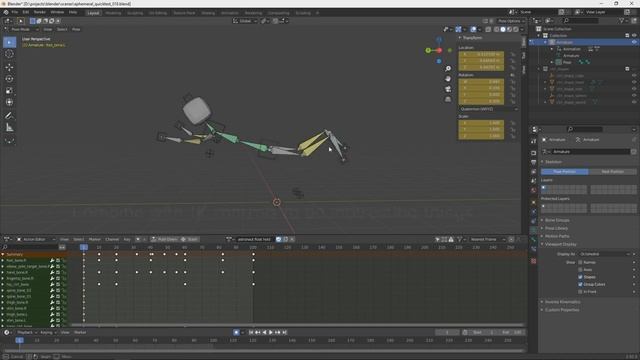Select Rest Position for the skeleton
The width and height of the screenshot is (640, 360).
(x=612, y=172)
